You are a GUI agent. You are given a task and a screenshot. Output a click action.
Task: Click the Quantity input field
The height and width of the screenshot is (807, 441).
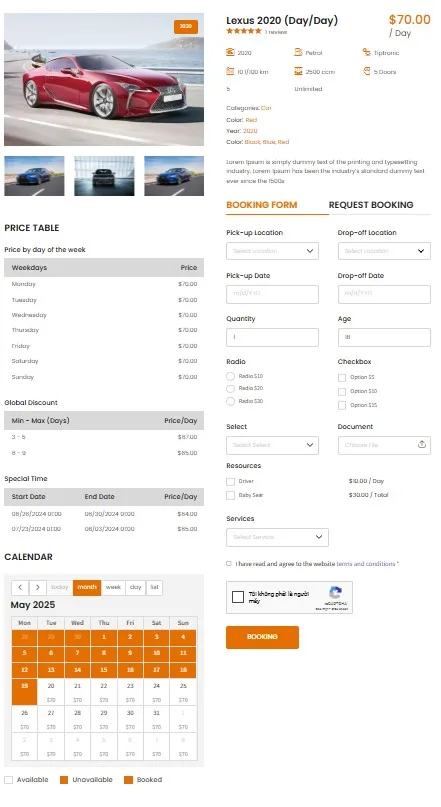272,338
